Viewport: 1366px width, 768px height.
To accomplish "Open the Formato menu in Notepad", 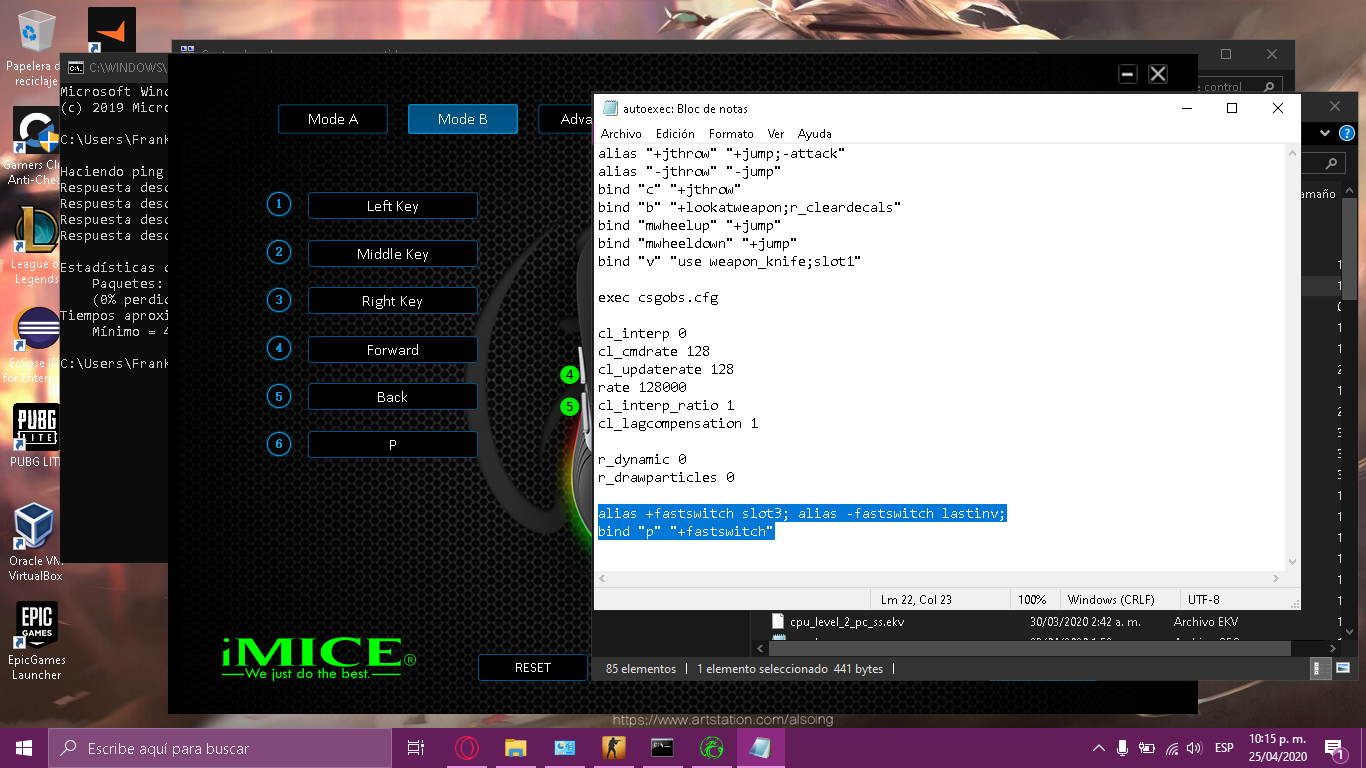I will point(731,134).
